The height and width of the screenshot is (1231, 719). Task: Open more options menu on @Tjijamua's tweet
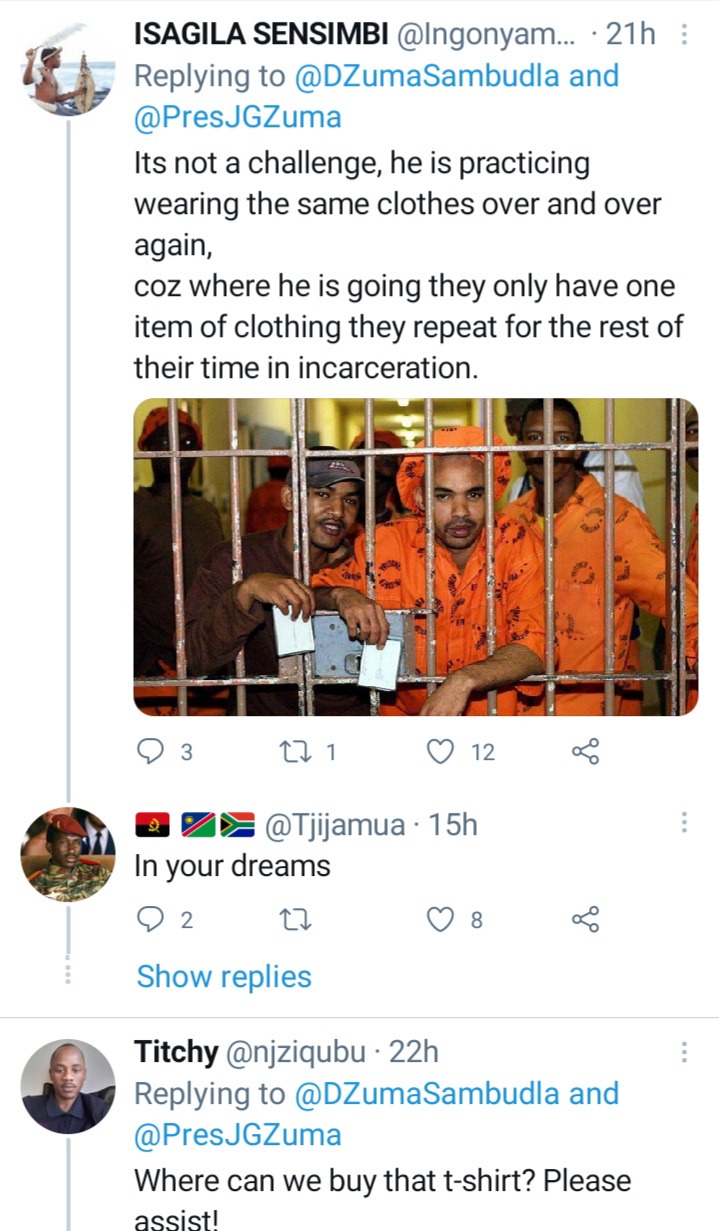[x=684, y=823]
